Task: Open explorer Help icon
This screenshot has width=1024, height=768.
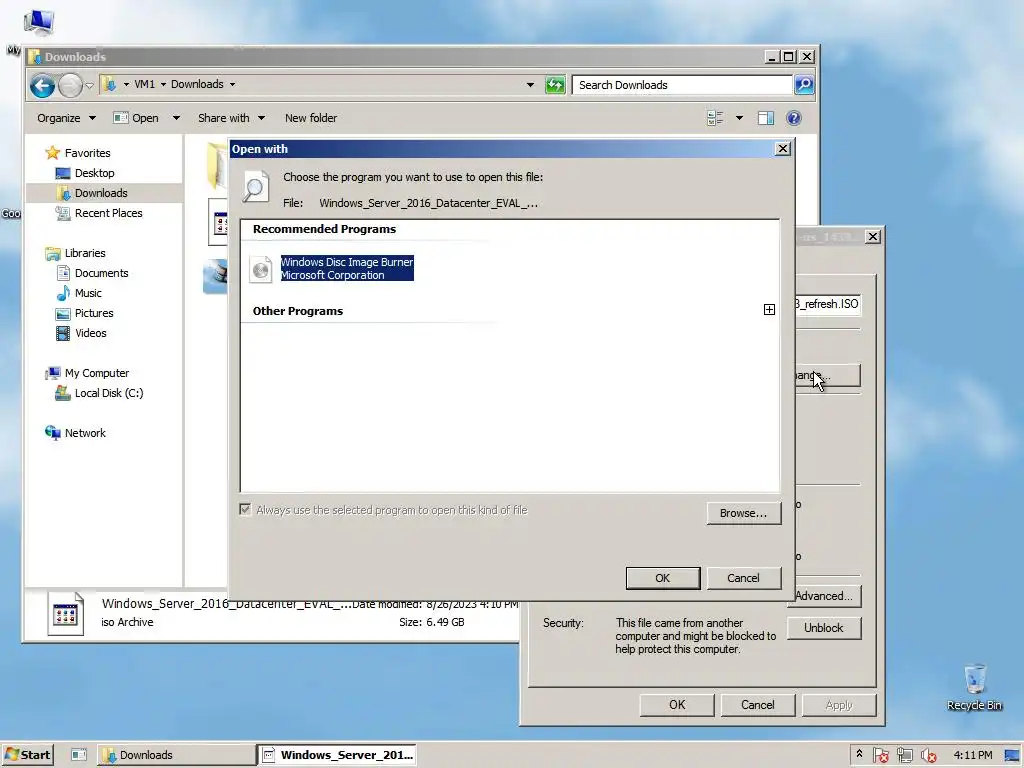Action: (793, 118)
